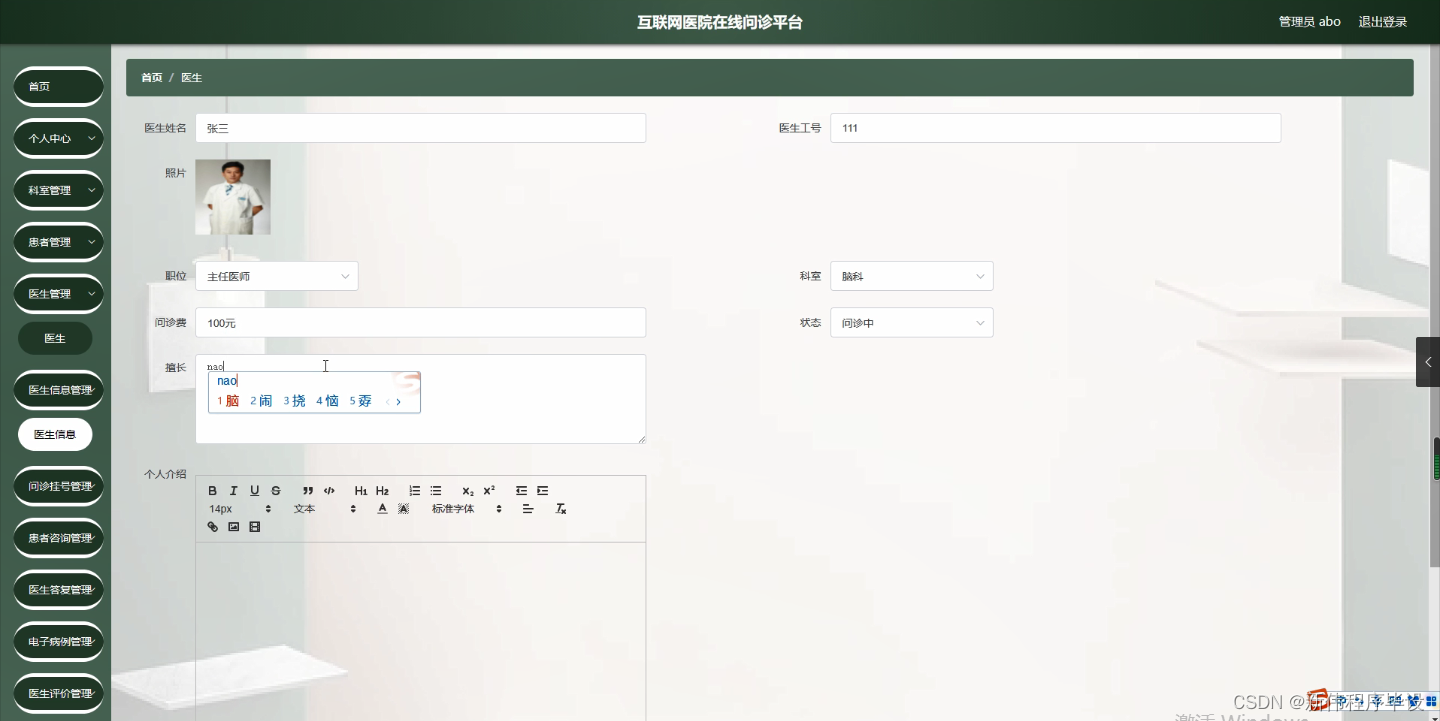
Task: Insert a code block via the editor toolbar
Action: pyautogui.click(x=328, y=490)
